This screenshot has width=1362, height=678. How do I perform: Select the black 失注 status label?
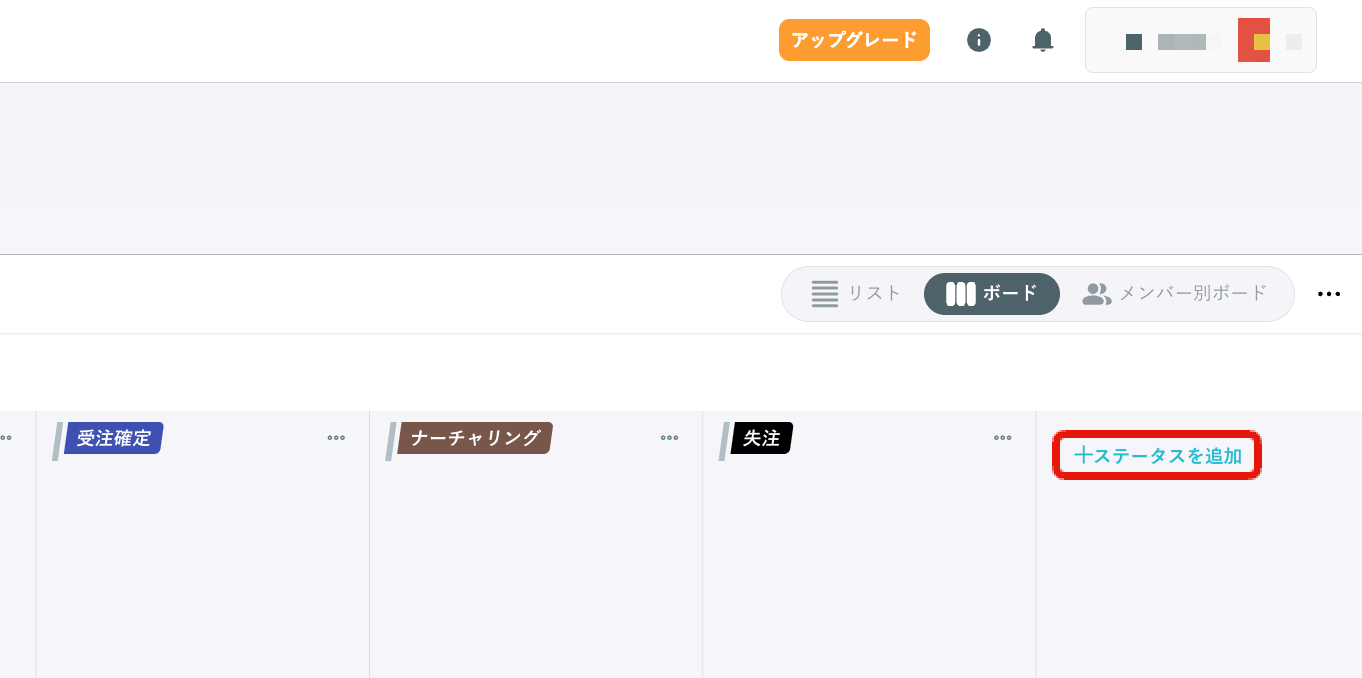pos(762,438)
